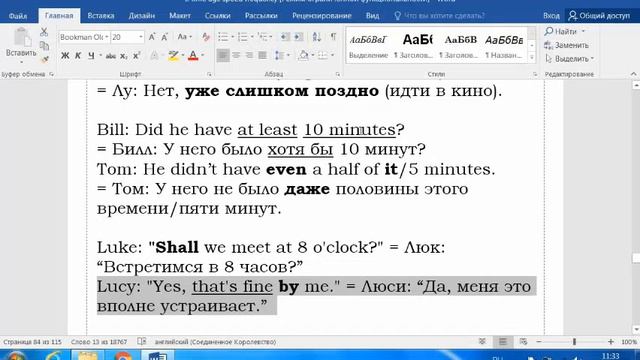Click the Word icon in the taskbar
The height and width of the screenshot is (360, 640).
click(158, 356)
